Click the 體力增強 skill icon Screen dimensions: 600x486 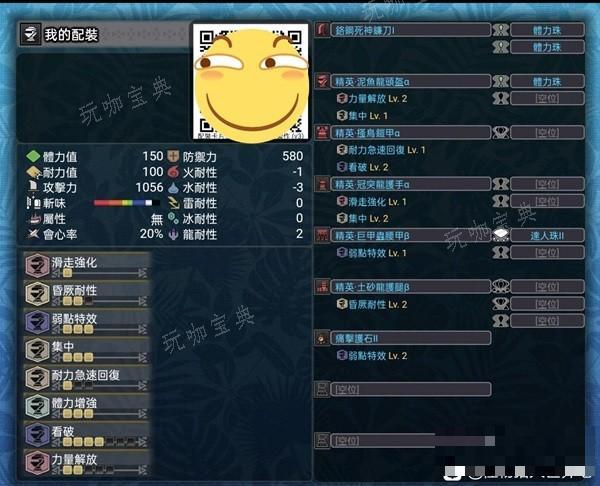(37, 406)
